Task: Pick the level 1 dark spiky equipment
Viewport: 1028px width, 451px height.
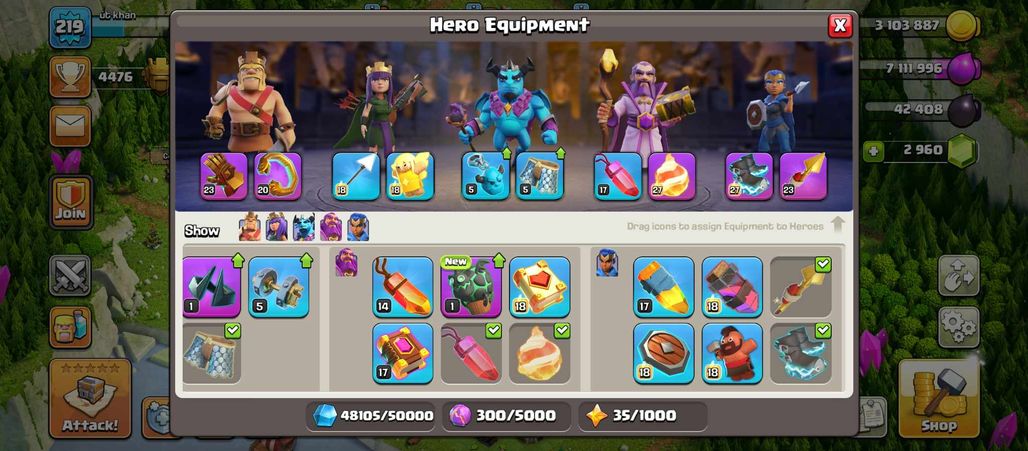Action: pyautogui.click(x=212, y=286)
